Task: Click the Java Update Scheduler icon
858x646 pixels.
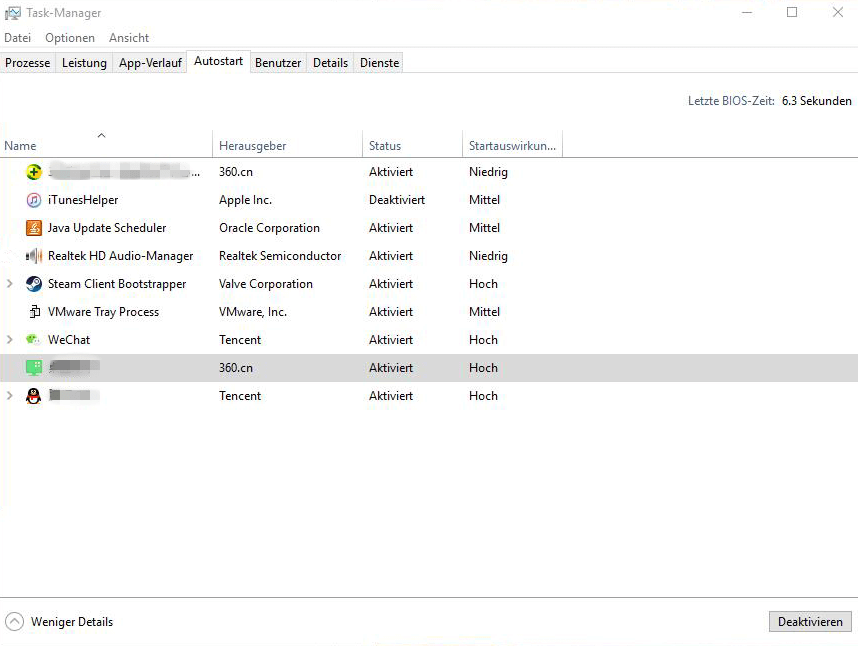Action: click(x=34, y=228)
